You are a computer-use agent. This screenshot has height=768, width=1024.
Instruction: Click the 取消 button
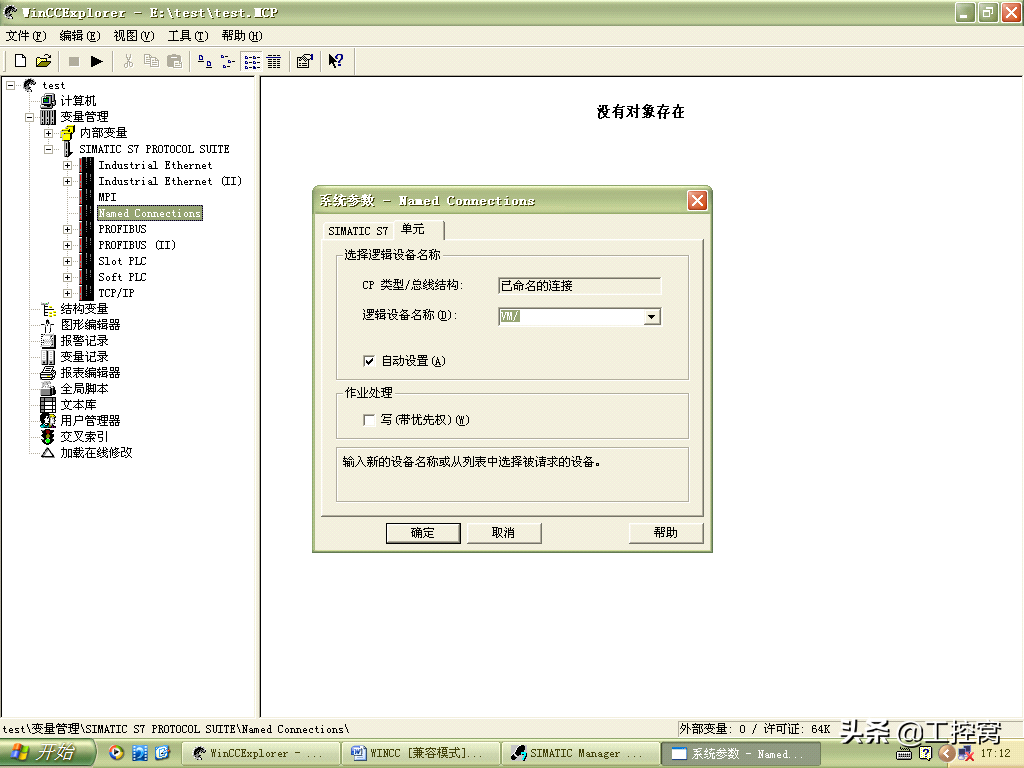(x=503, y=533)
